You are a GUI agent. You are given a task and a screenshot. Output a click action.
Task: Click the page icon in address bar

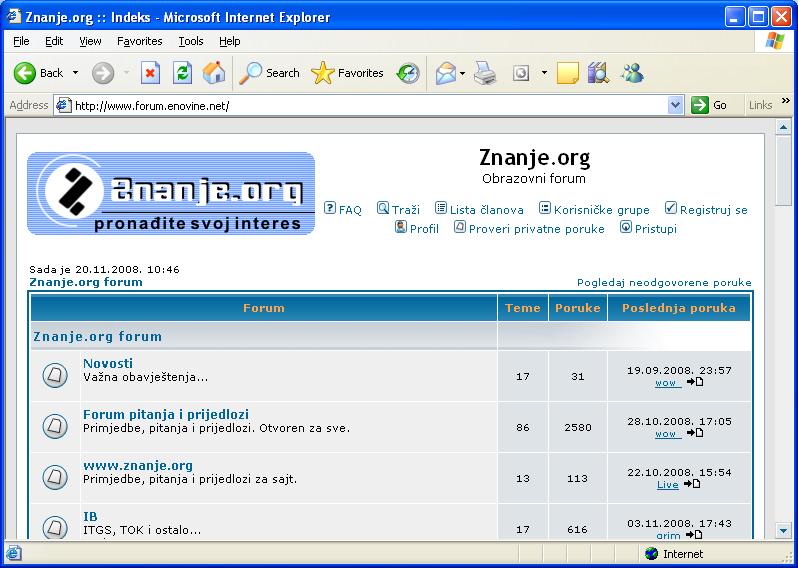click(x=64, y=105)
